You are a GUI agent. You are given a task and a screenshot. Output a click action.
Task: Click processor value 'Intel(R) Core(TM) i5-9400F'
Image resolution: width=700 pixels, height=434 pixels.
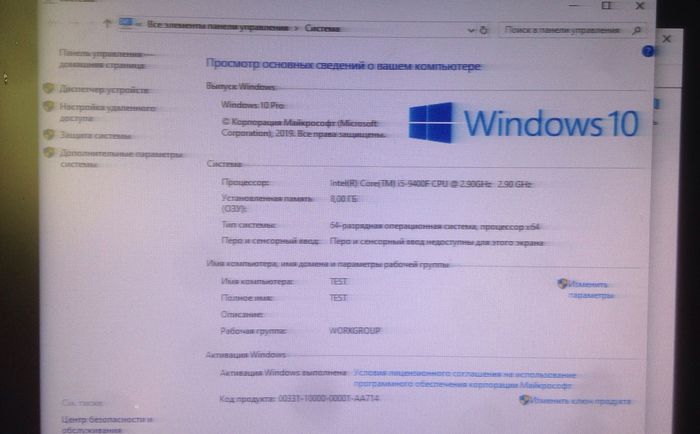pos(430,184)
